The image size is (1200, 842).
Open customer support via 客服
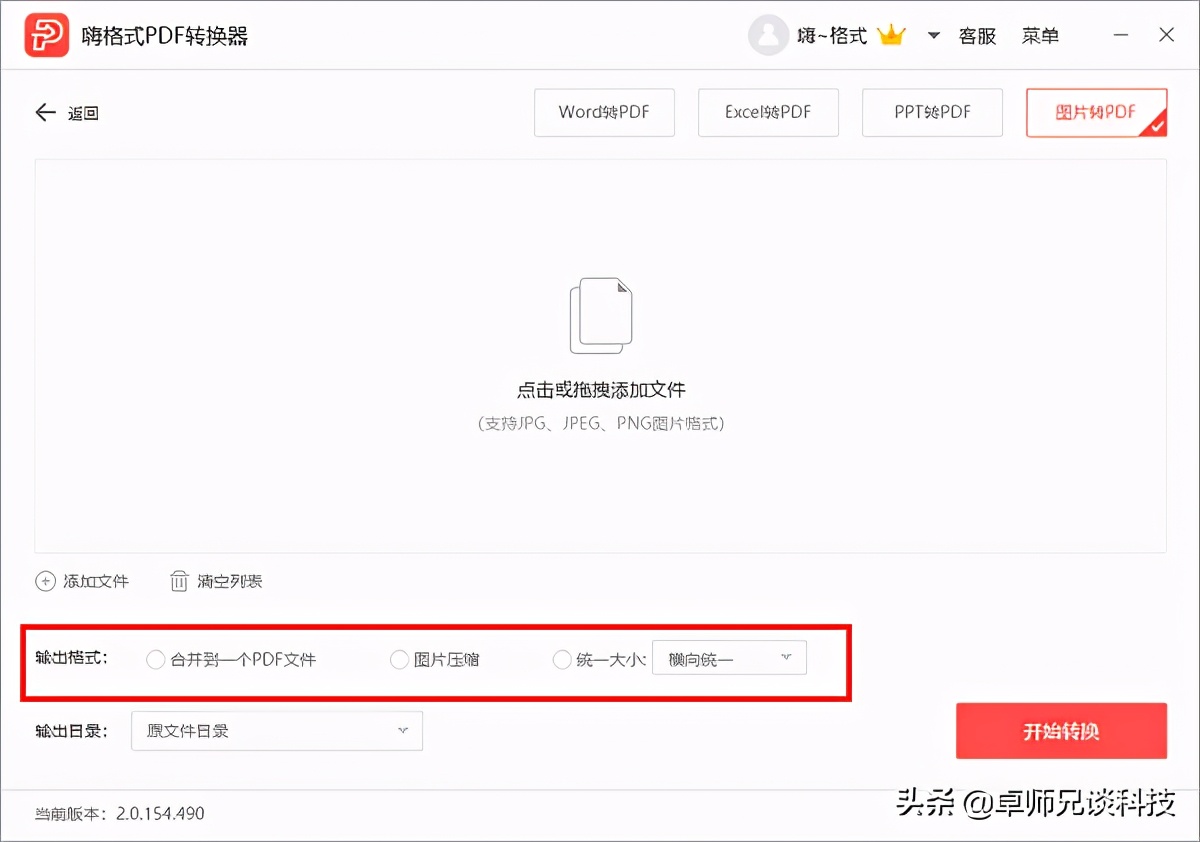[977, 35]
